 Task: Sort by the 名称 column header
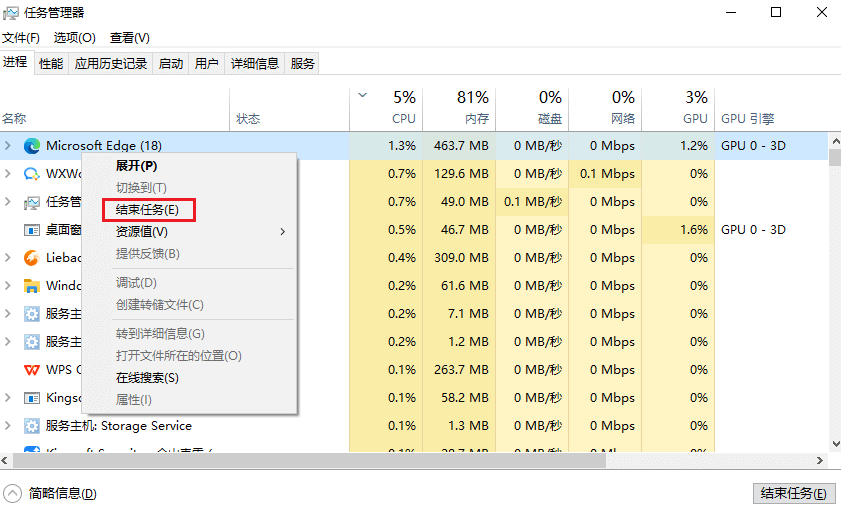tap(115, 109)
